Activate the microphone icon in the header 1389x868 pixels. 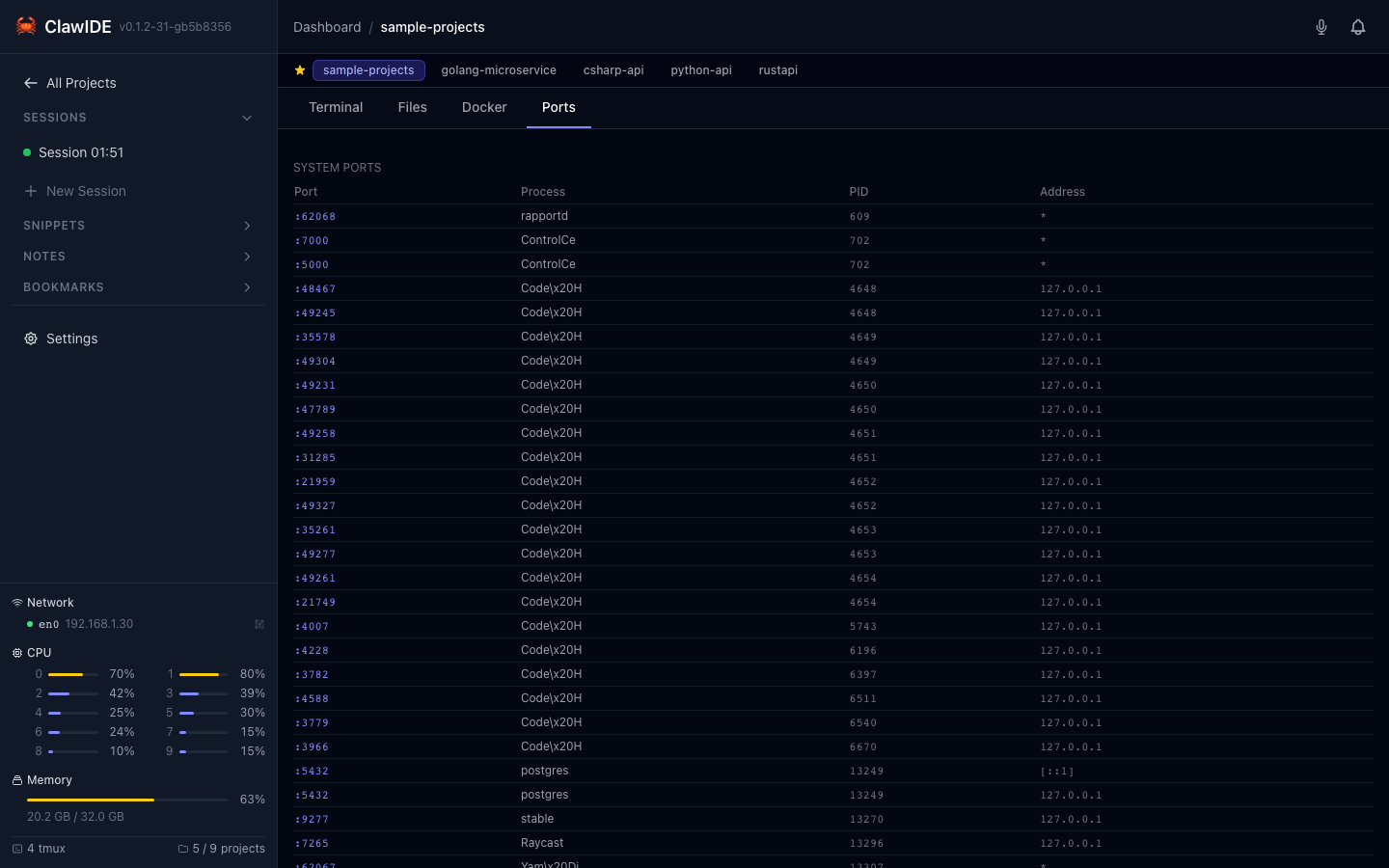tap(1321, 27)
